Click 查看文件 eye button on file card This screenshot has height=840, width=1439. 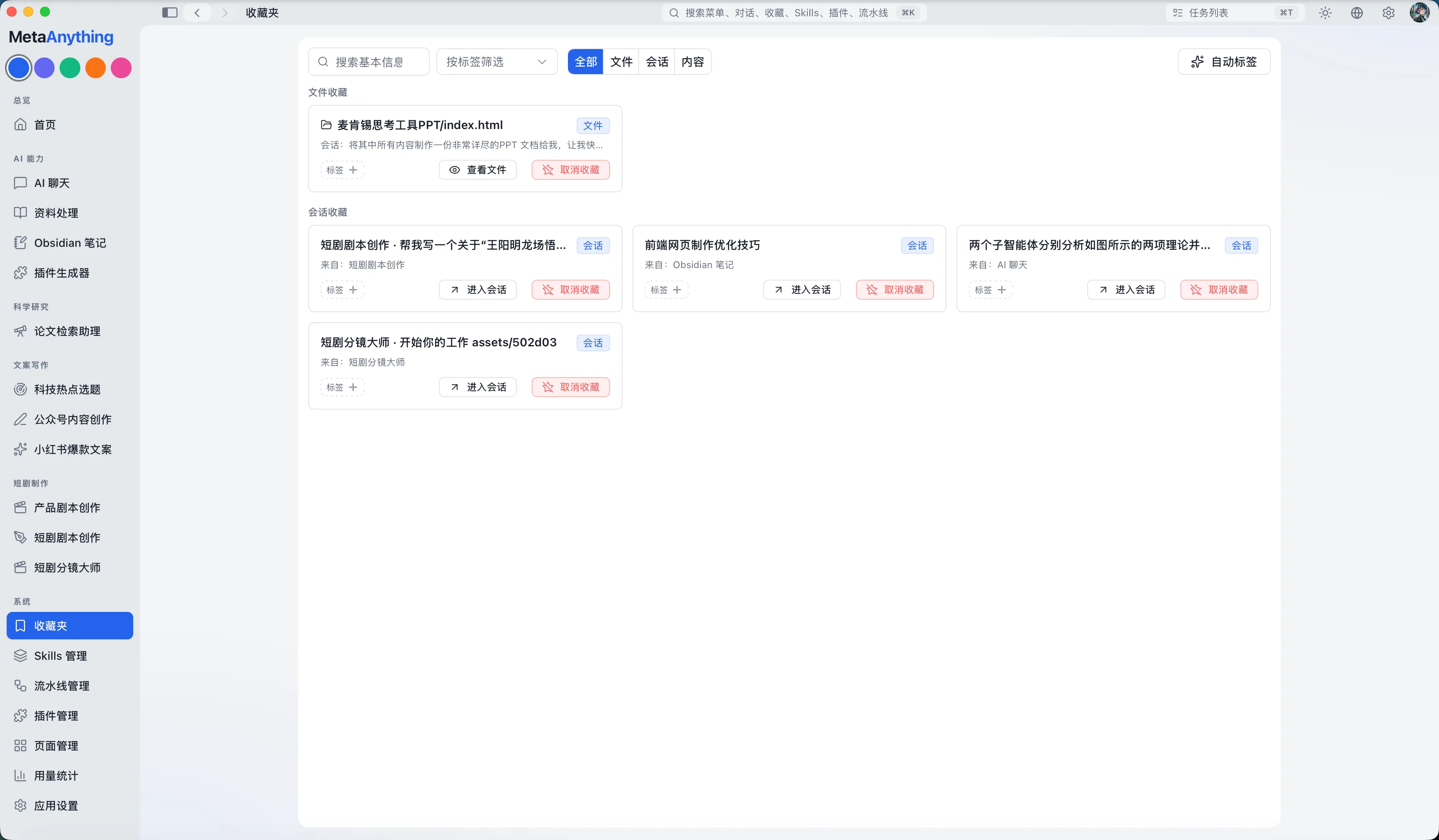tap(478, 169)
